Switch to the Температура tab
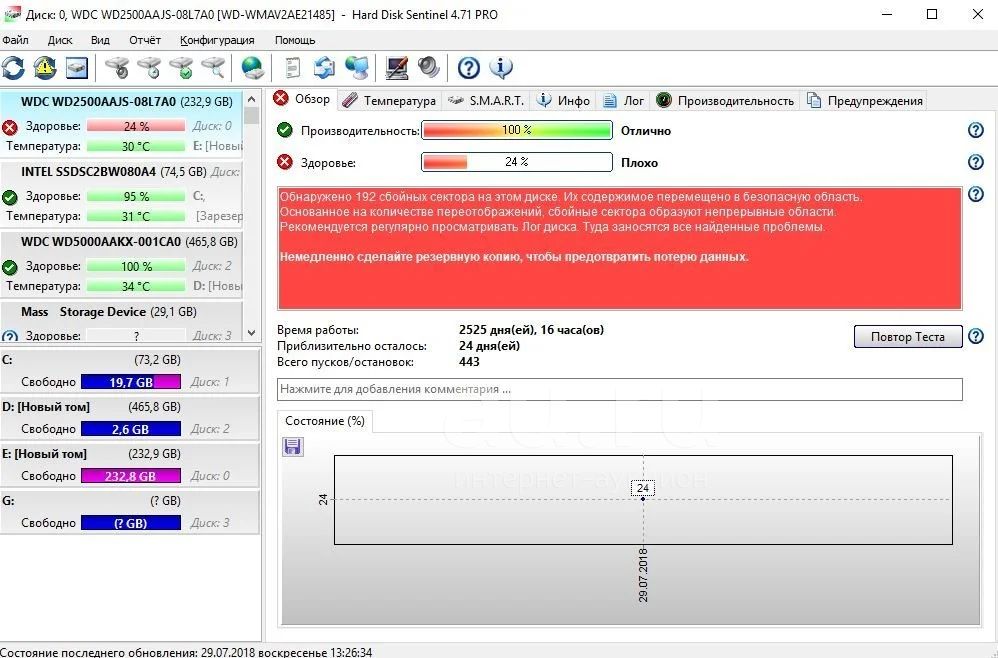The width and height of the screenshot is (998, 658). click(389, 101)
